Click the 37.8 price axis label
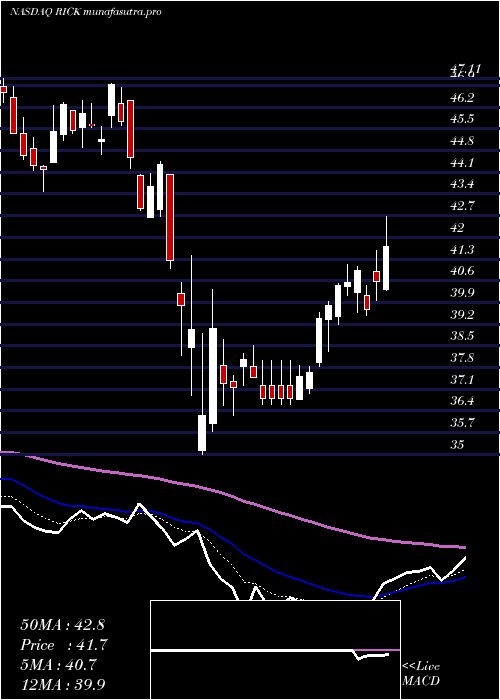This screenshot has width=500, height=700. tap(462, 358)
